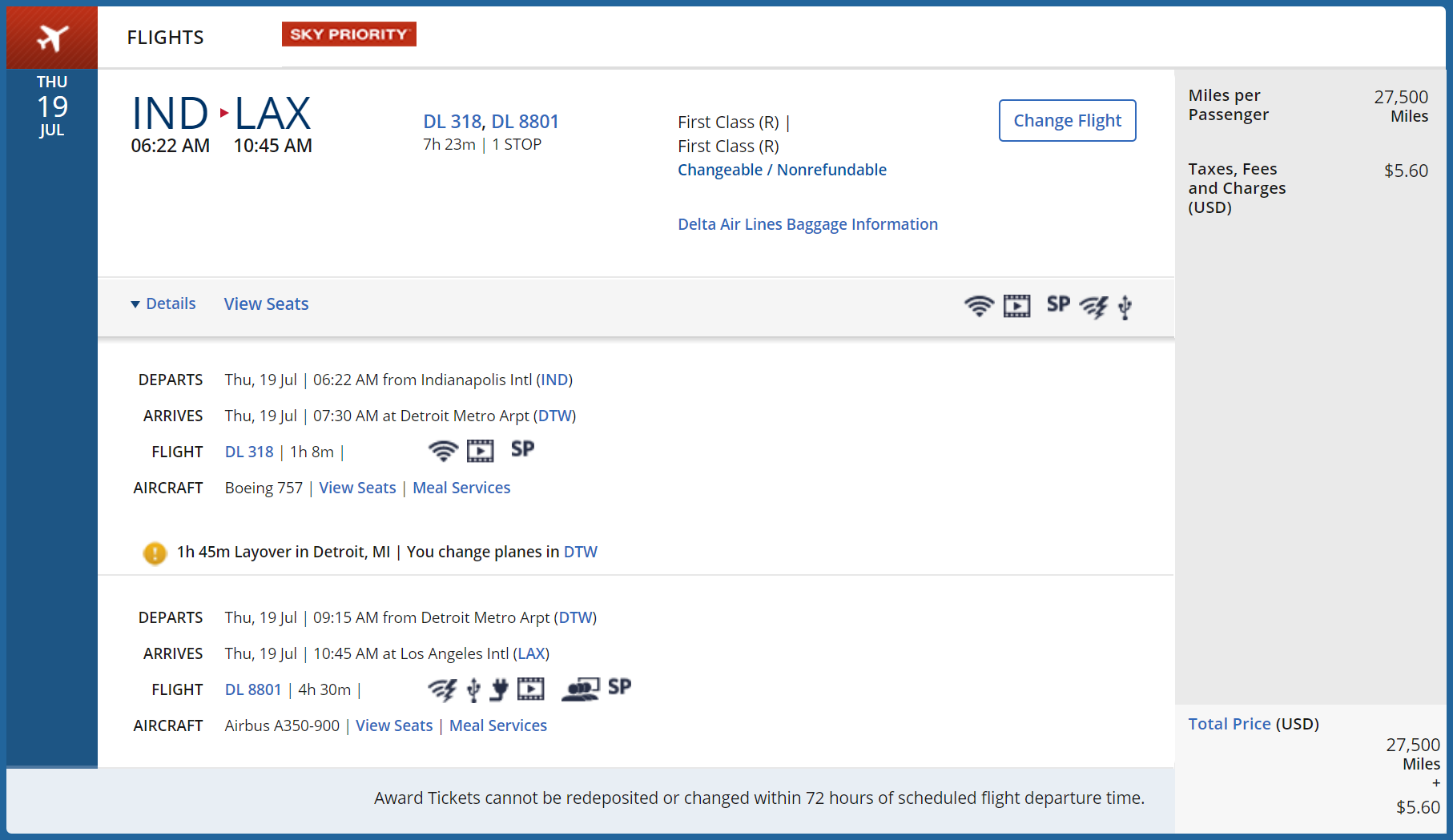Click the live TV icon on the DL 8801 row
Image resolution: width=1453 pixels, height=840 pixels.
[x=581, y=689]
